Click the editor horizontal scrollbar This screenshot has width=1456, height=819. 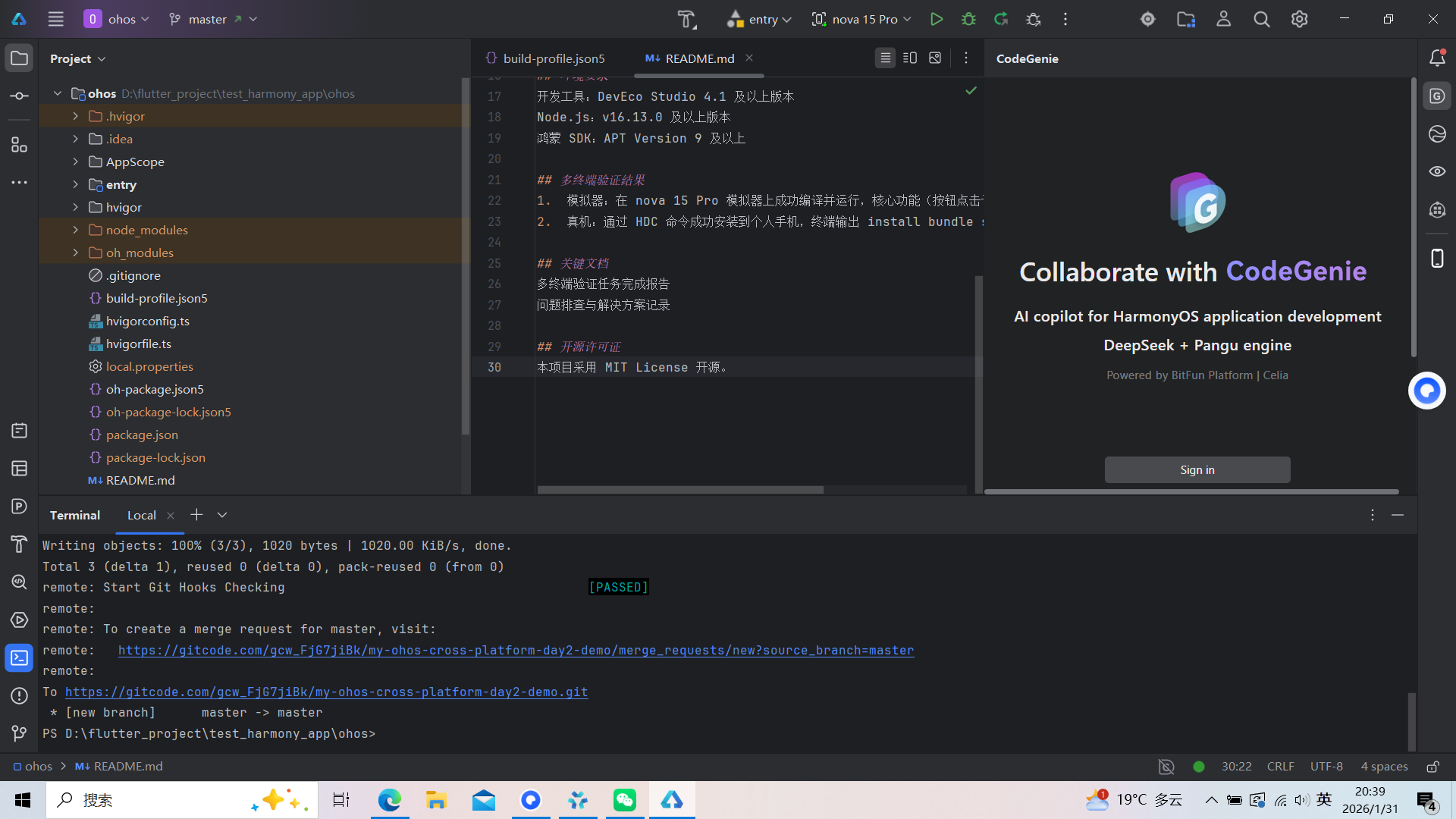[x=680, y=490]
